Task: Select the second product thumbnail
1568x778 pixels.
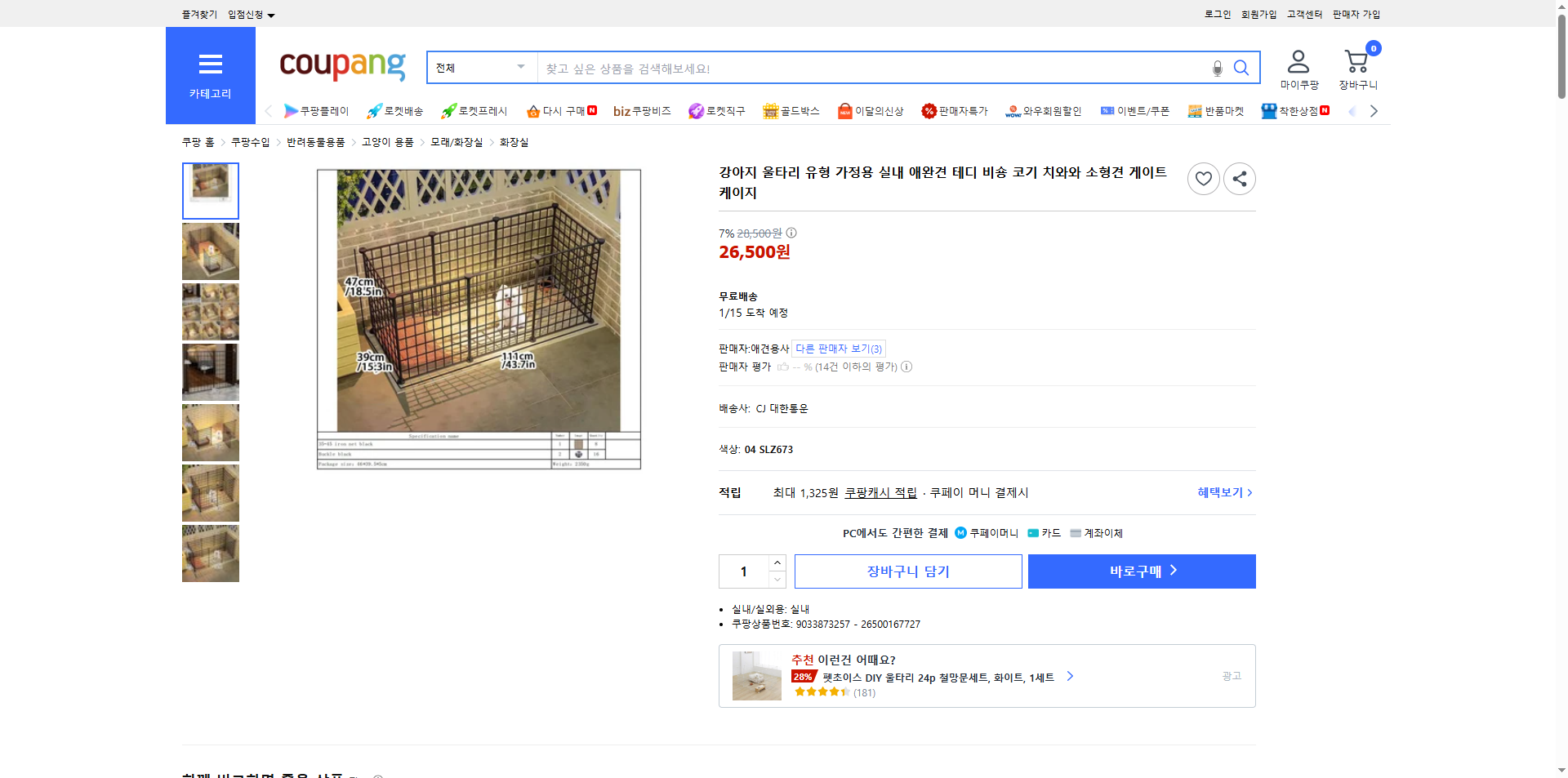Action: [x=210, y=251]
